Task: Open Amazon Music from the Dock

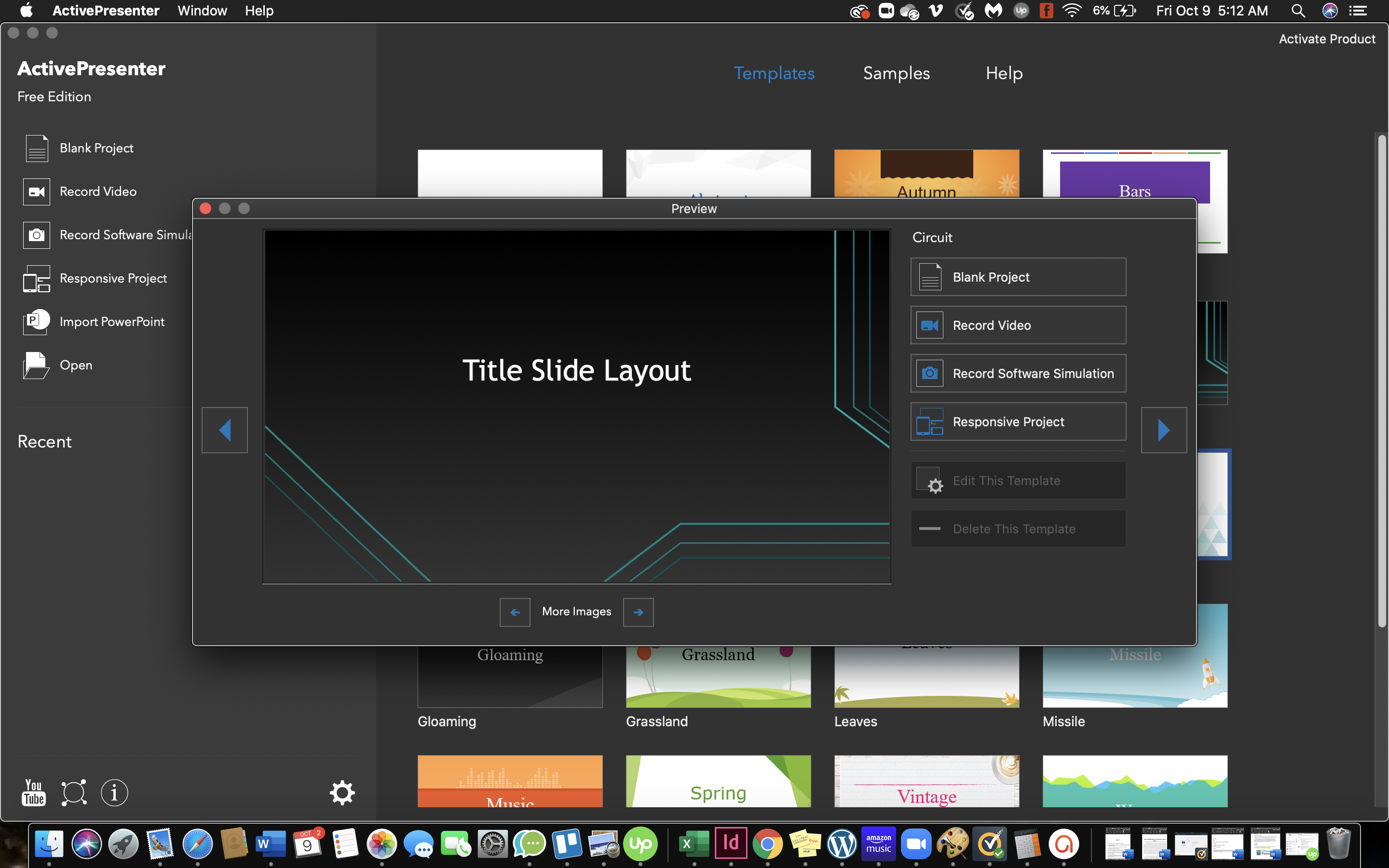Action: click(879, 843)
